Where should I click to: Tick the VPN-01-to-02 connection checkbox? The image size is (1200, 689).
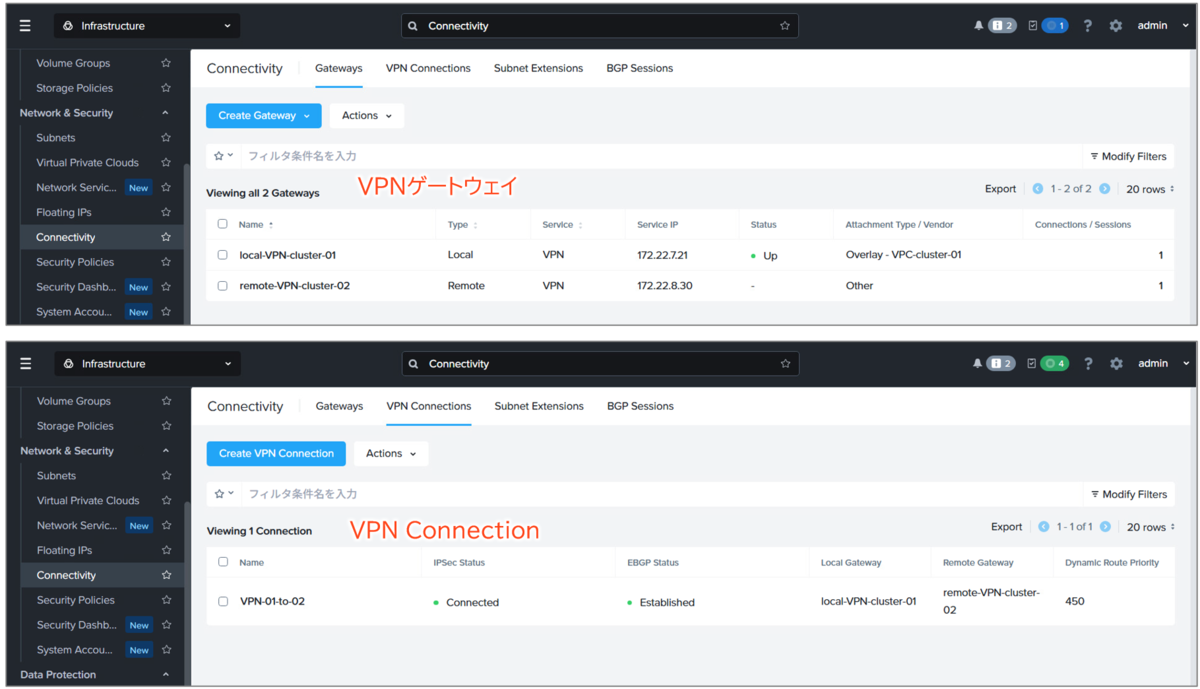[223, 602]
